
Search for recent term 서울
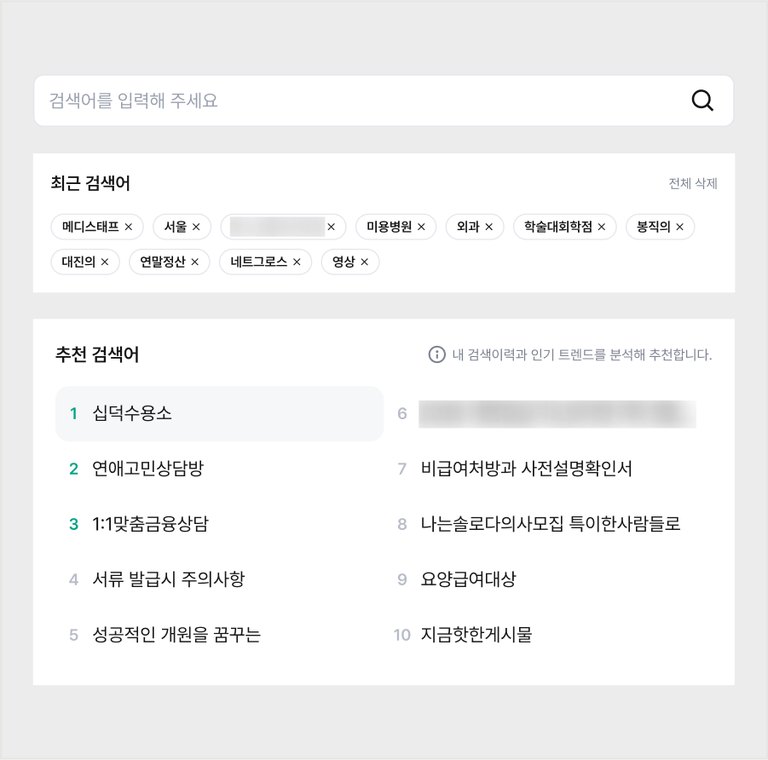coord(175,227)
